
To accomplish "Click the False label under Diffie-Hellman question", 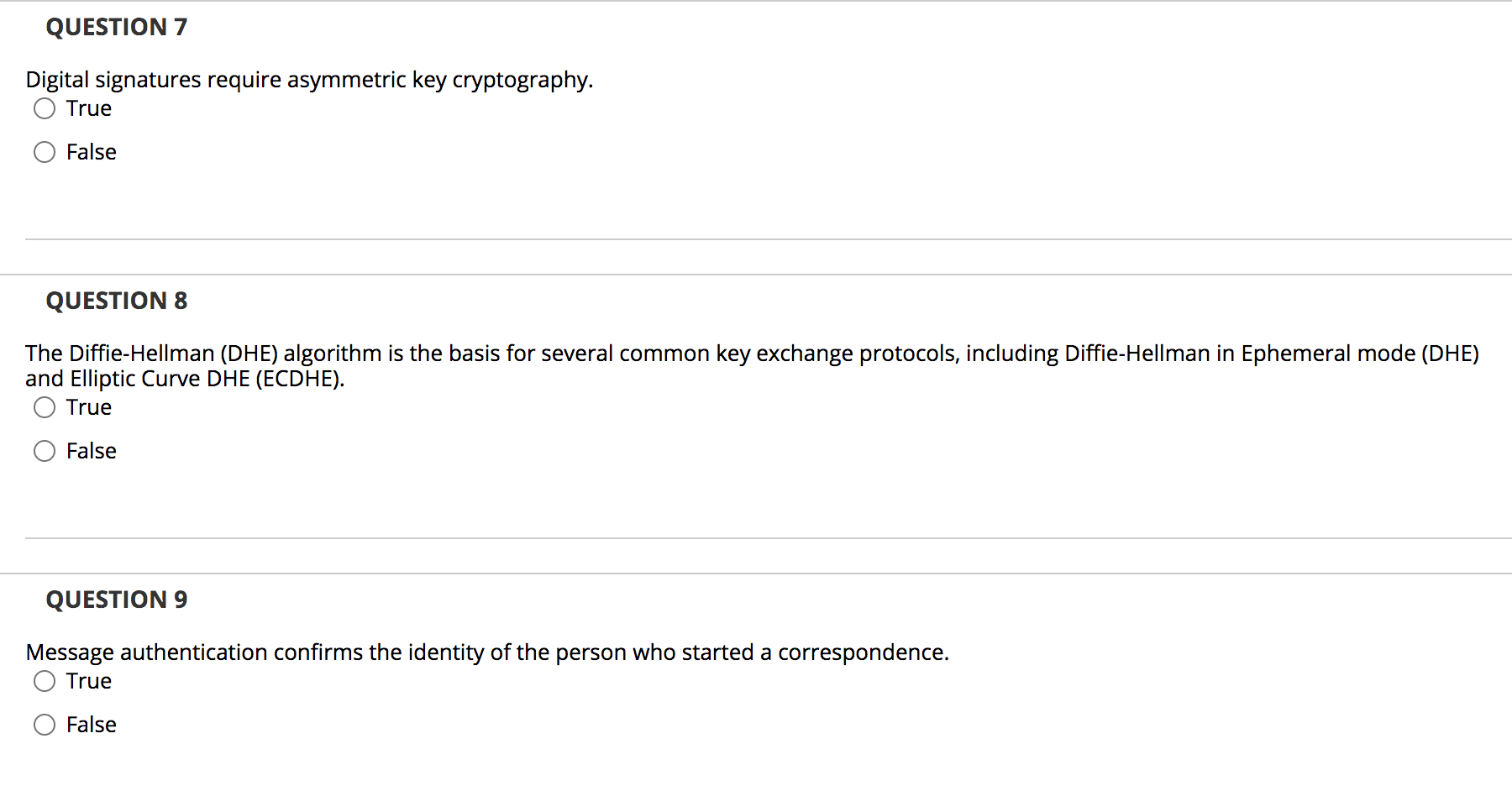I will [91, 451].
